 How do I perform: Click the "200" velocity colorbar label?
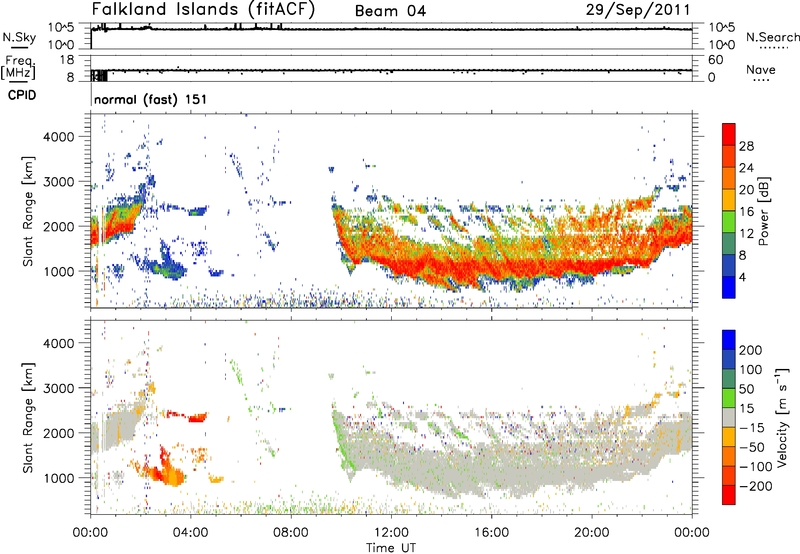751,350
